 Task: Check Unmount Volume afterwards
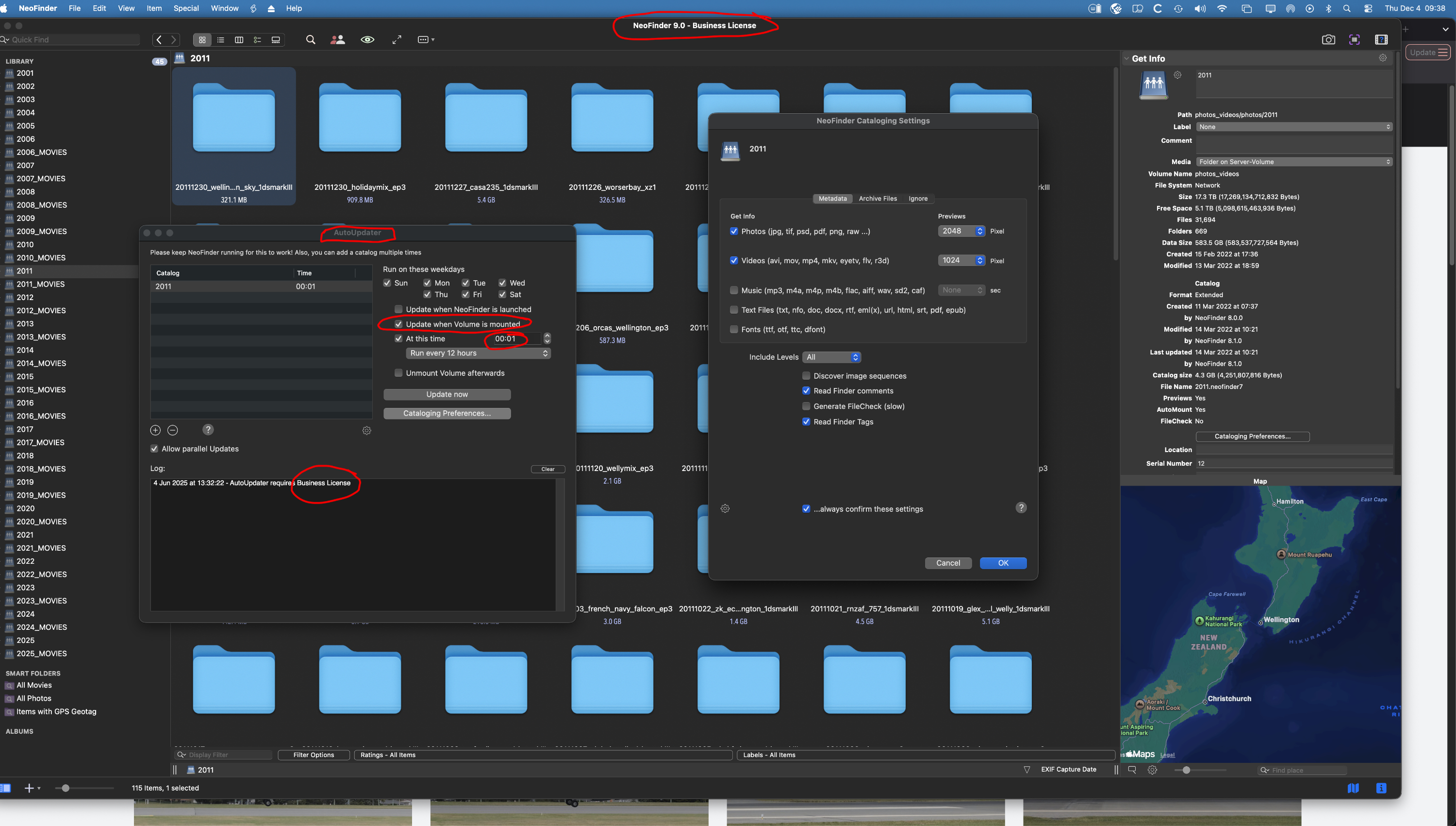pos(398,373)
